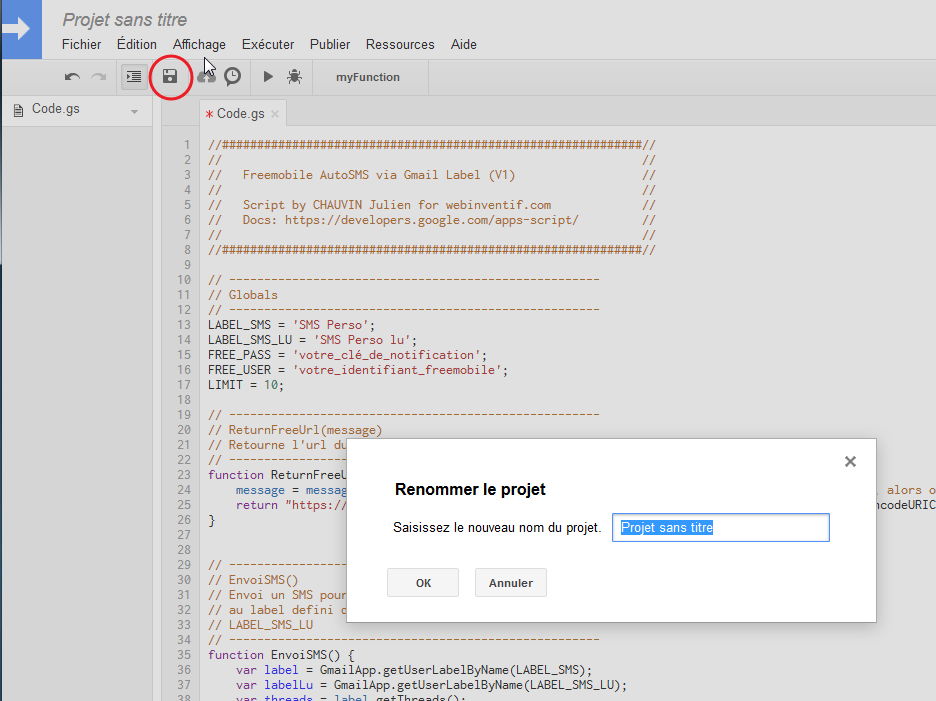Open the Ressources menu

click(x=400, y=45)
